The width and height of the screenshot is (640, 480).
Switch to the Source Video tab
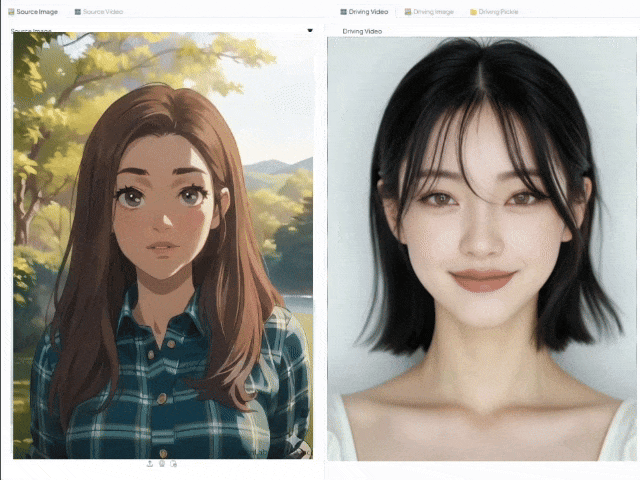tap(103, 11)
